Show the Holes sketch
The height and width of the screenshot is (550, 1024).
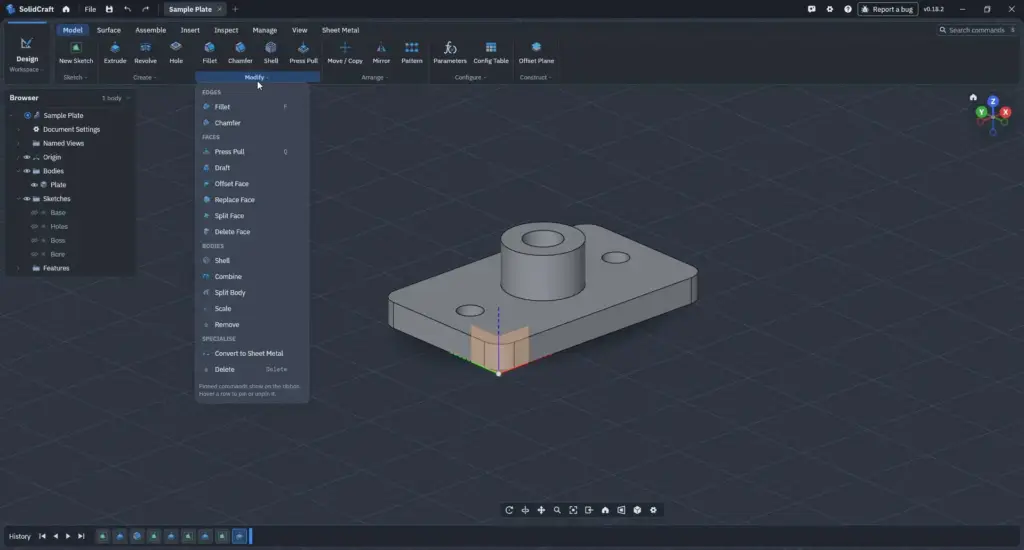pyautogui.click(x=34, y=227)
